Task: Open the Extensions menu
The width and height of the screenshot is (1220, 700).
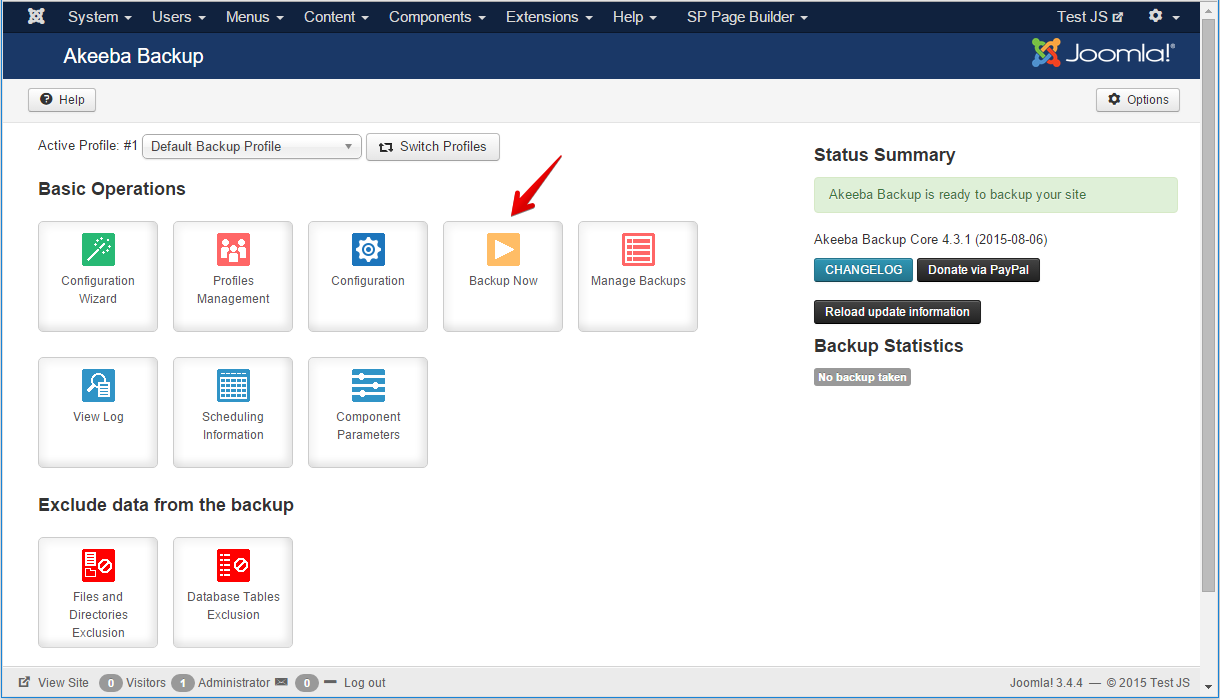Action: tap(549, 17)
